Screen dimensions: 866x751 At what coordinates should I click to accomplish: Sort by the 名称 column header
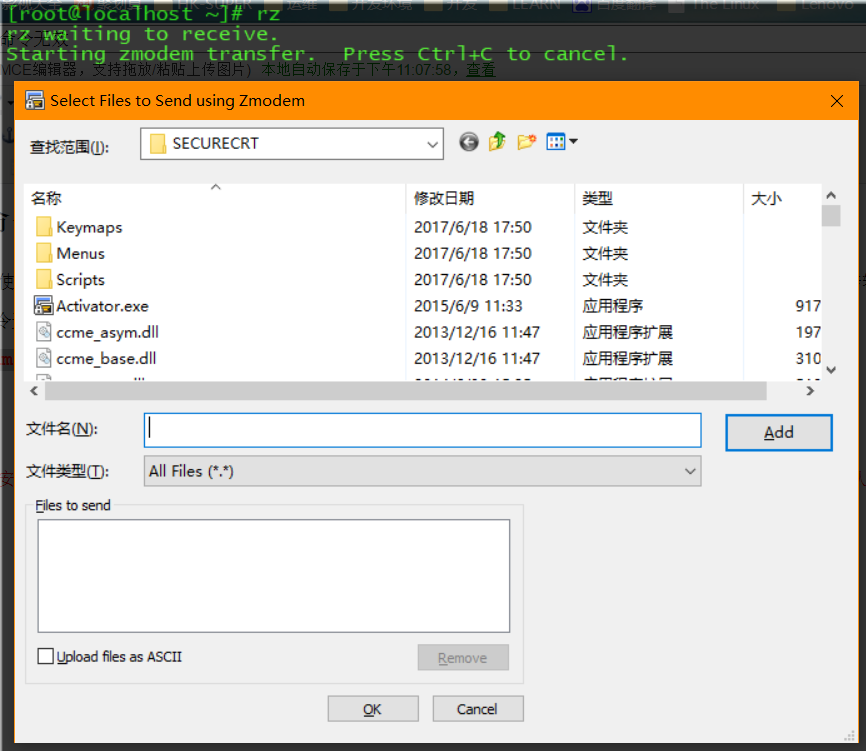215,198
